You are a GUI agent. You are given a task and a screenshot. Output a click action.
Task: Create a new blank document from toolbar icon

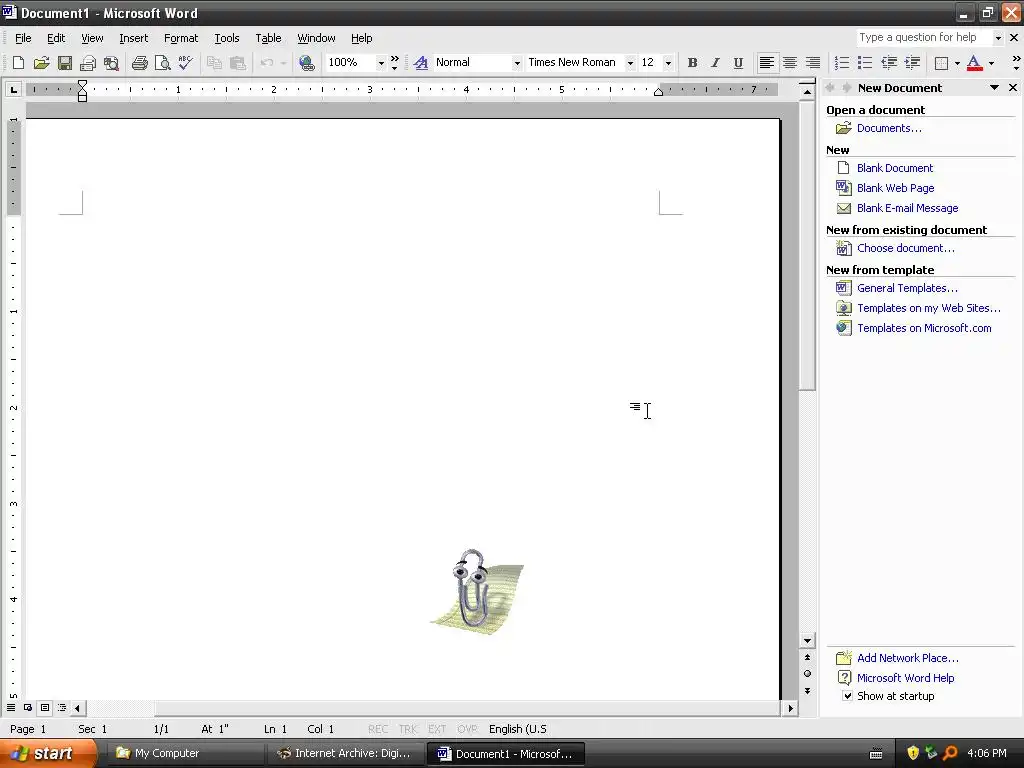[18, 63]
